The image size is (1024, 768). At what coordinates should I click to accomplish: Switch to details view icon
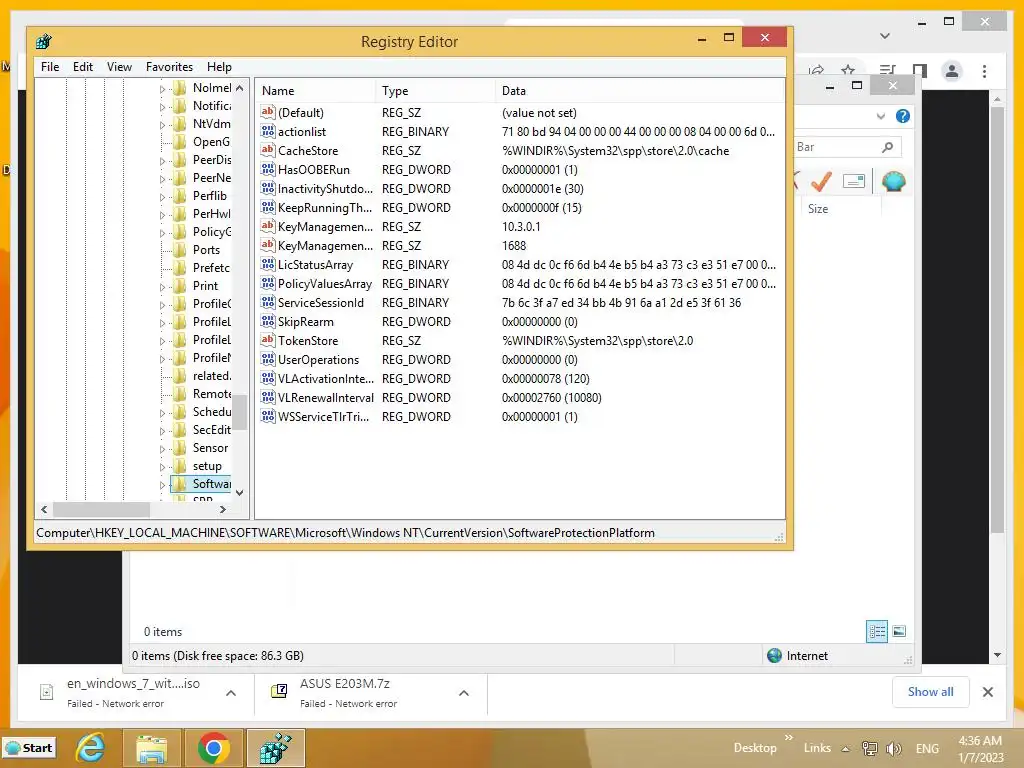click(876, 631)
